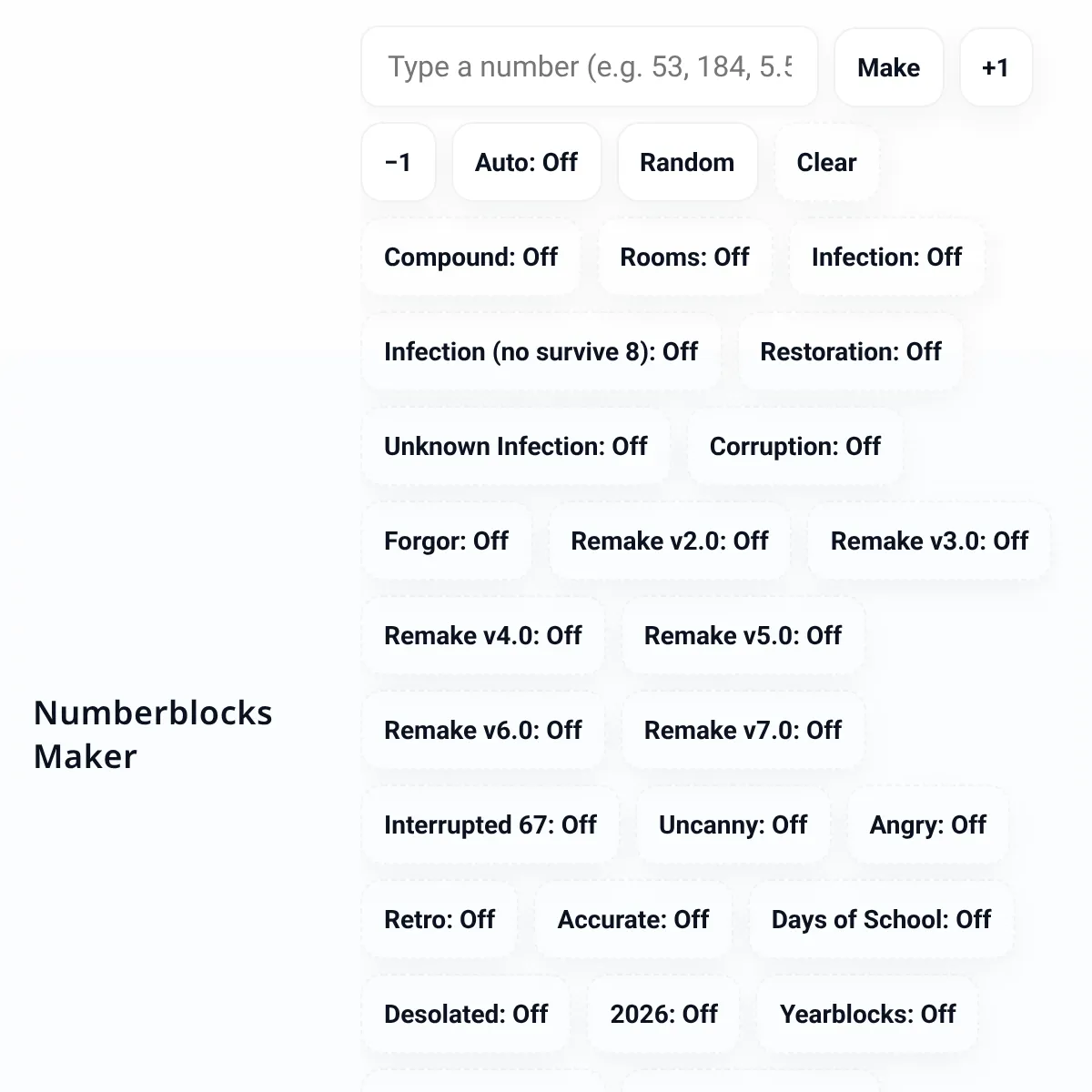Decrement with the −1 button

click(x=399, y=163)
